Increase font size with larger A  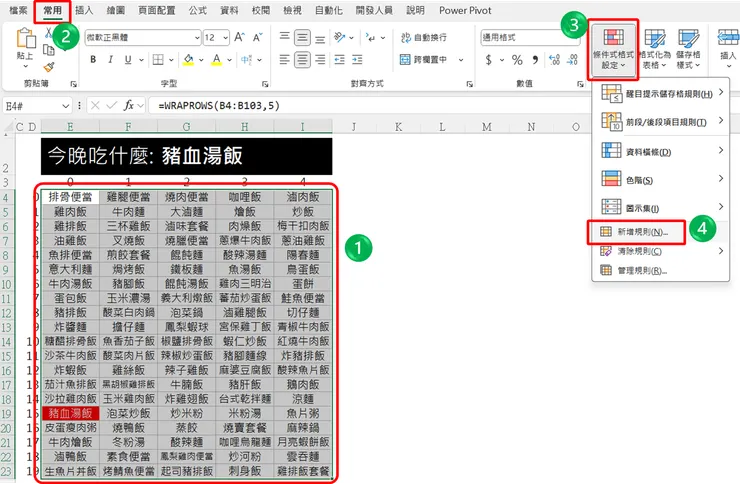[x=239, y=37]
